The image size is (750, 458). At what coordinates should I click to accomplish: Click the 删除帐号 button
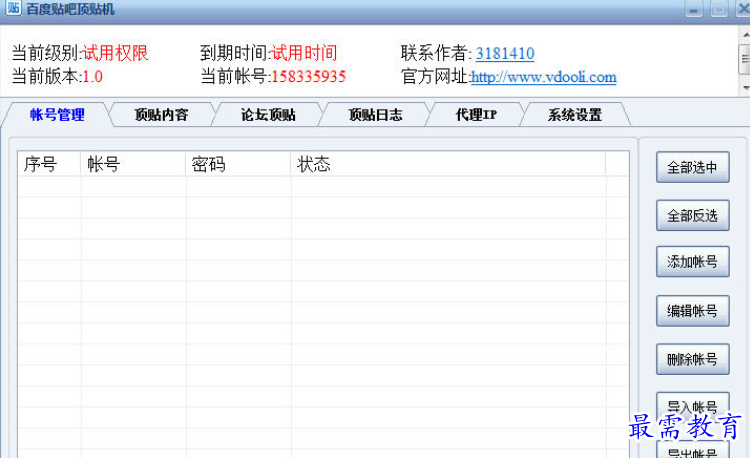coord(693,359)
